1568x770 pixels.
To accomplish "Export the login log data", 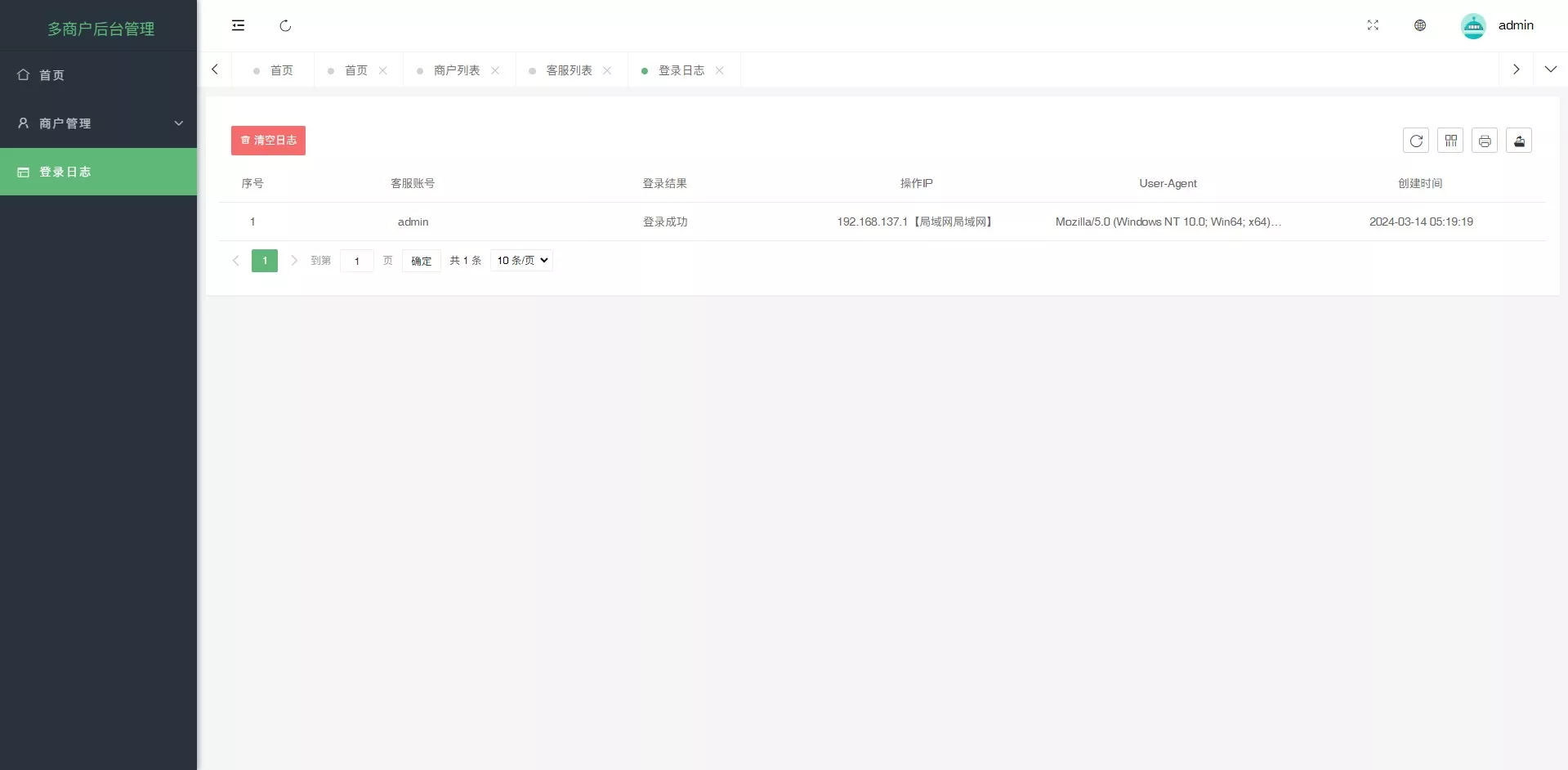I will 1519,140.
